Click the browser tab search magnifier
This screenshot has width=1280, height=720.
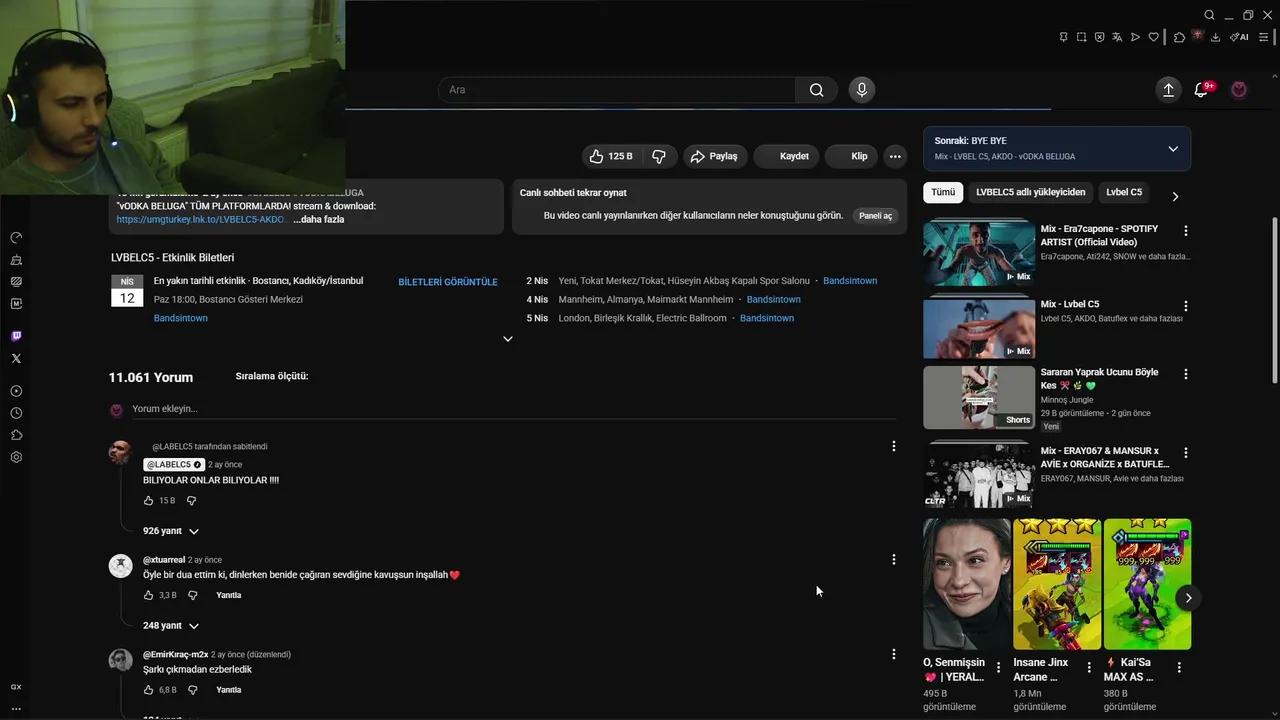pos(1209,15)
